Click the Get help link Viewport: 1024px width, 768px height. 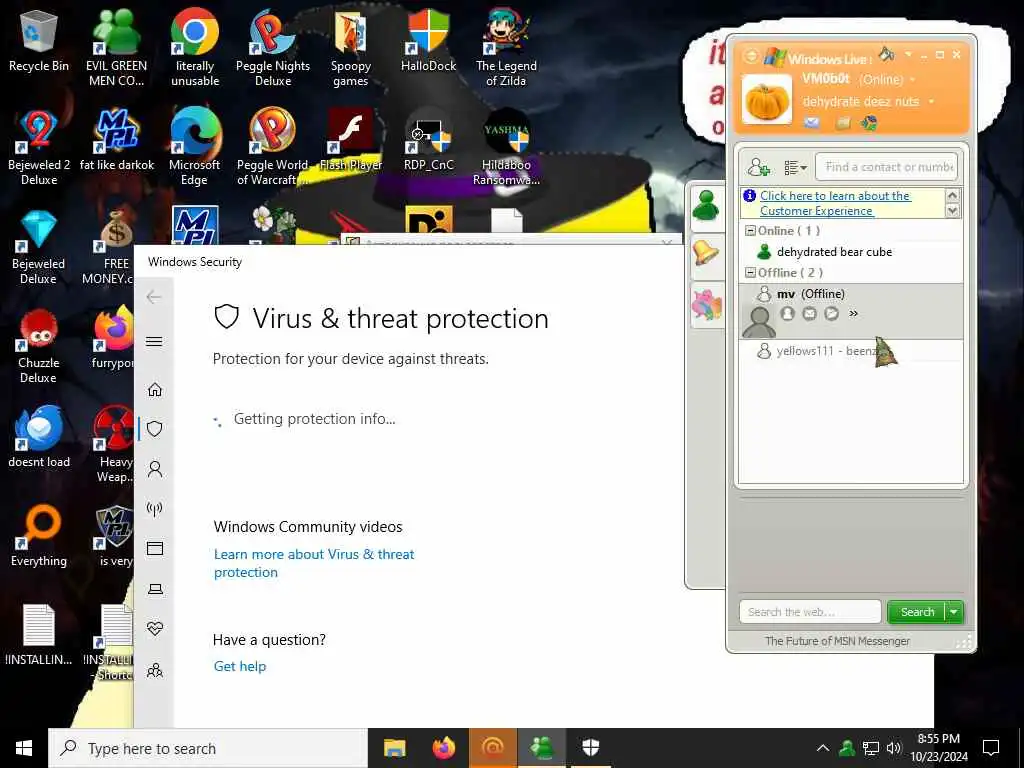click(x=240, y=666)
